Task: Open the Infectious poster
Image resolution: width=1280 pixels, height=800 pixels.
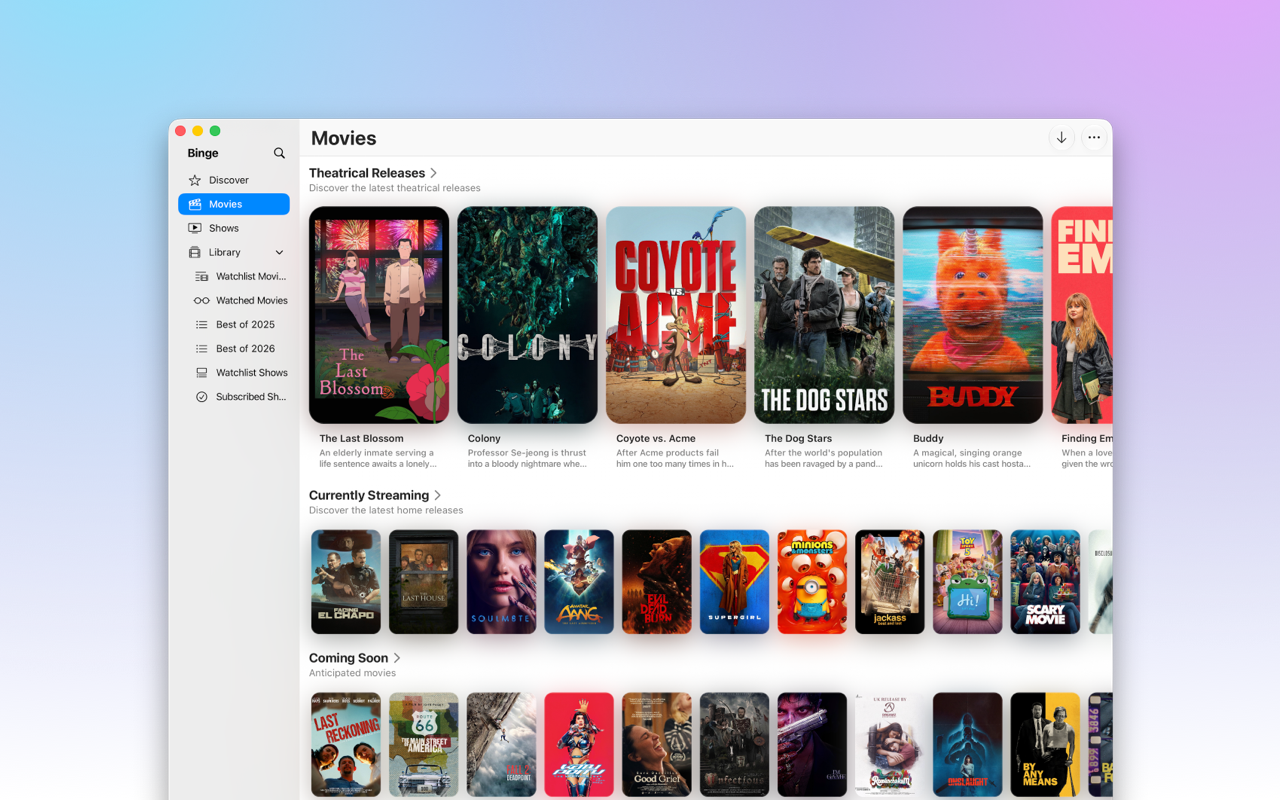Action: coord(735,745)
